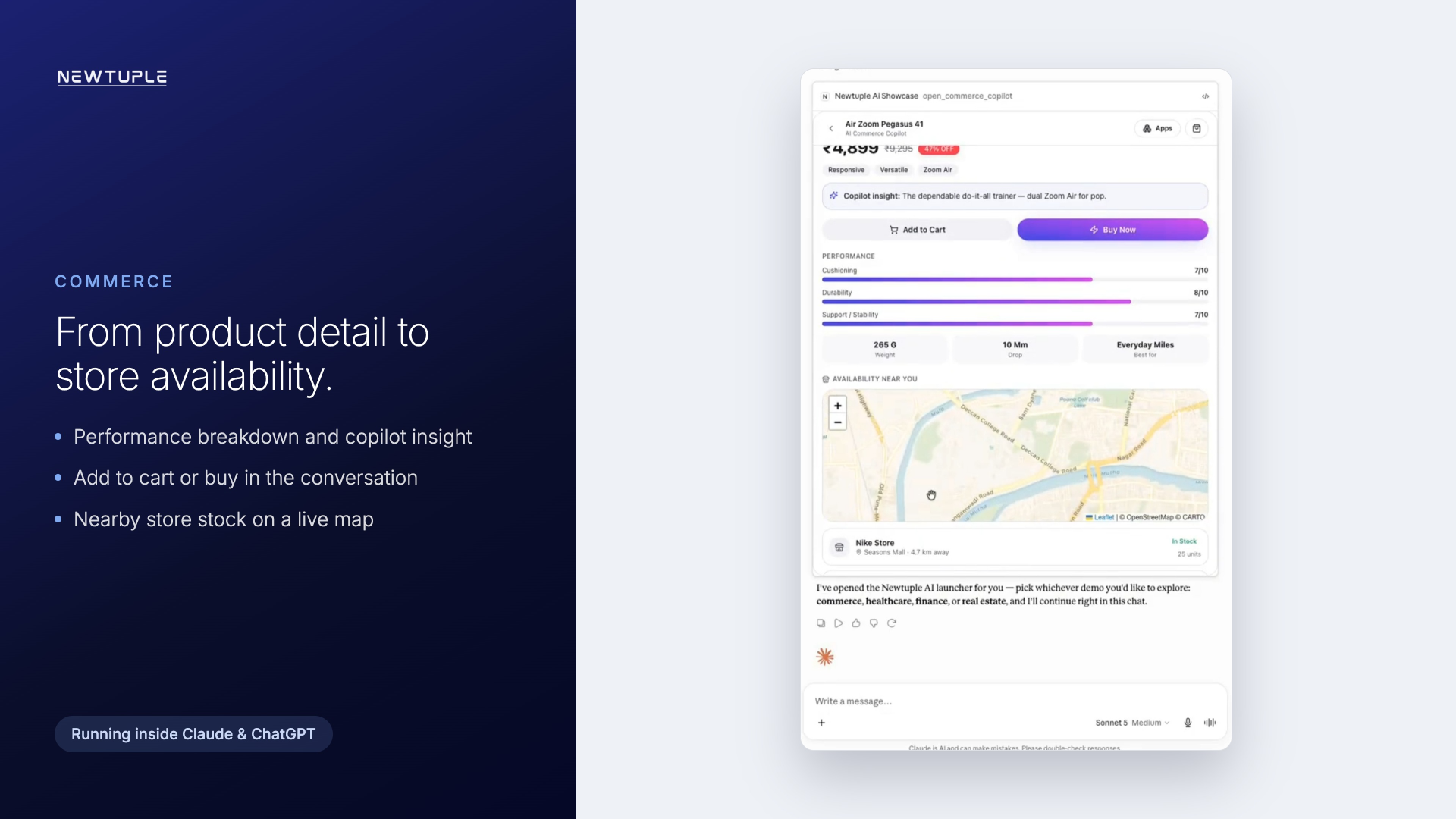Open the Apps button

(1157, 129)
